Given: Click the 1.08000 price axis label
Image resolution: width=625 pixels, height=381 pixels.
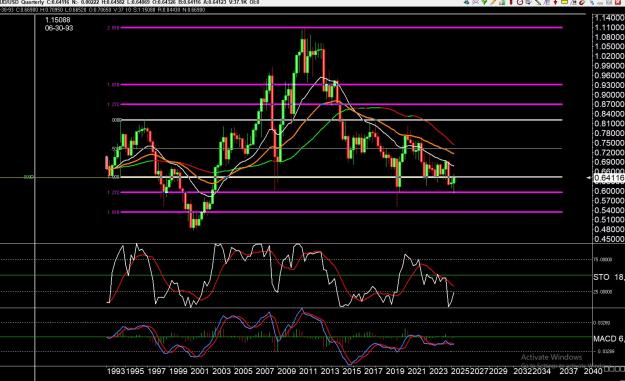Looking at the screenshot, I should 609,37.
